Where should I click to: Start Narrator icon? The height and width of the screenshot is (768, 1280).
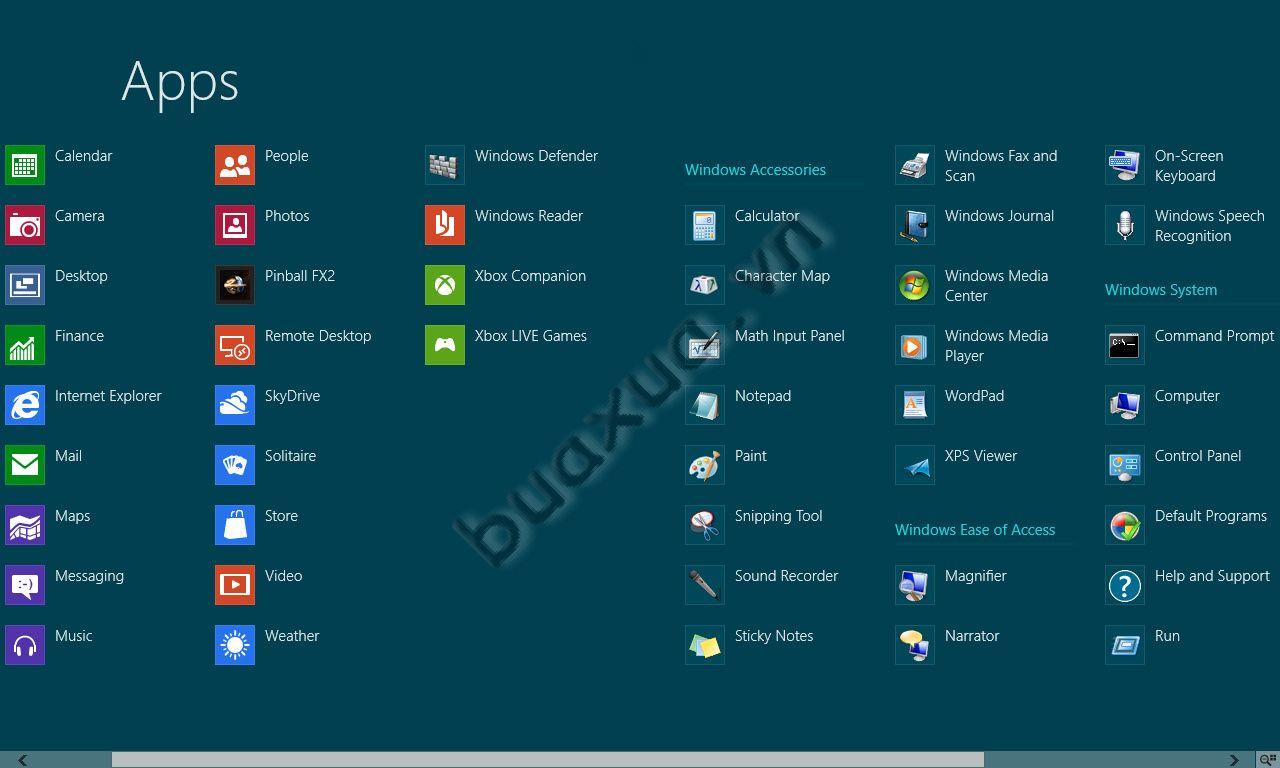click(915, 645)
